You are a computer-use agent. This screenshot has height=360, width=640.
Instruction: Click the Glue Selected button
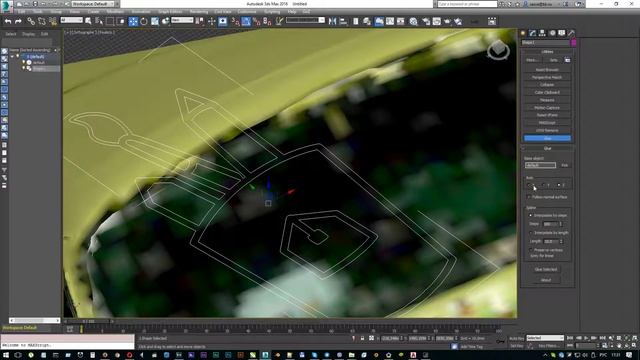(546, 269)
